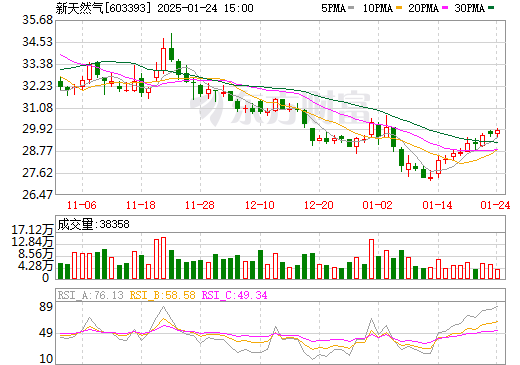Screen dimensions: 520x365
Task: Select the 11-18 date axis label
Action: tap(141, 205)
